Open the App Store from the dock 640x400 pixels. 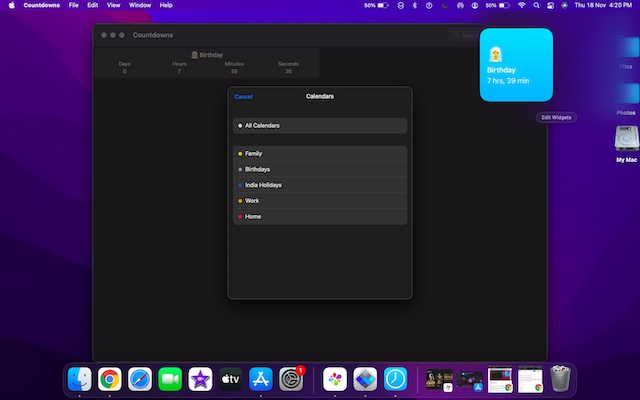(x=261, y=379)
